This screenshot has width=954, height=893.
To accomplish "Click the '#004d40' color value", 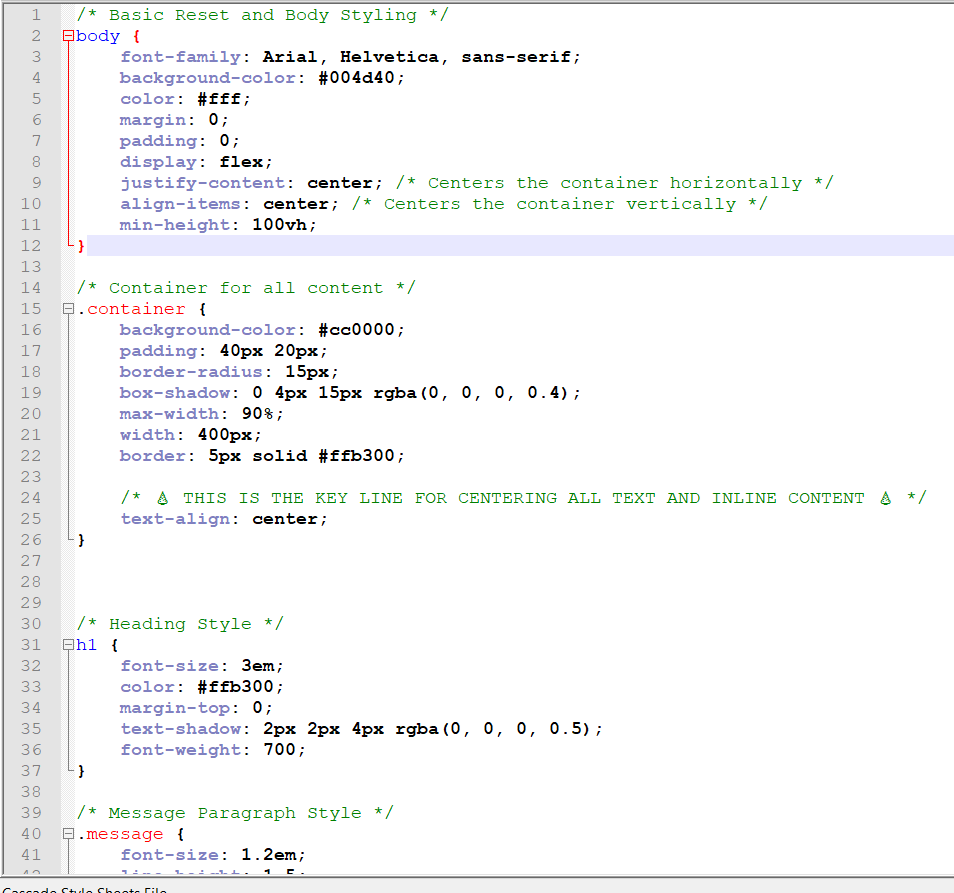I will (357, 78).
